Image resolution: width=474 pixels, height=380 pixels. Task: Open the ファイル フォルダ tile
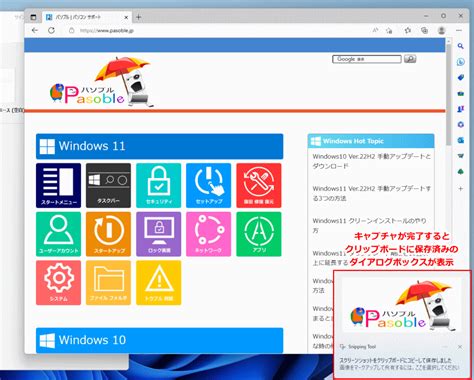108,283
